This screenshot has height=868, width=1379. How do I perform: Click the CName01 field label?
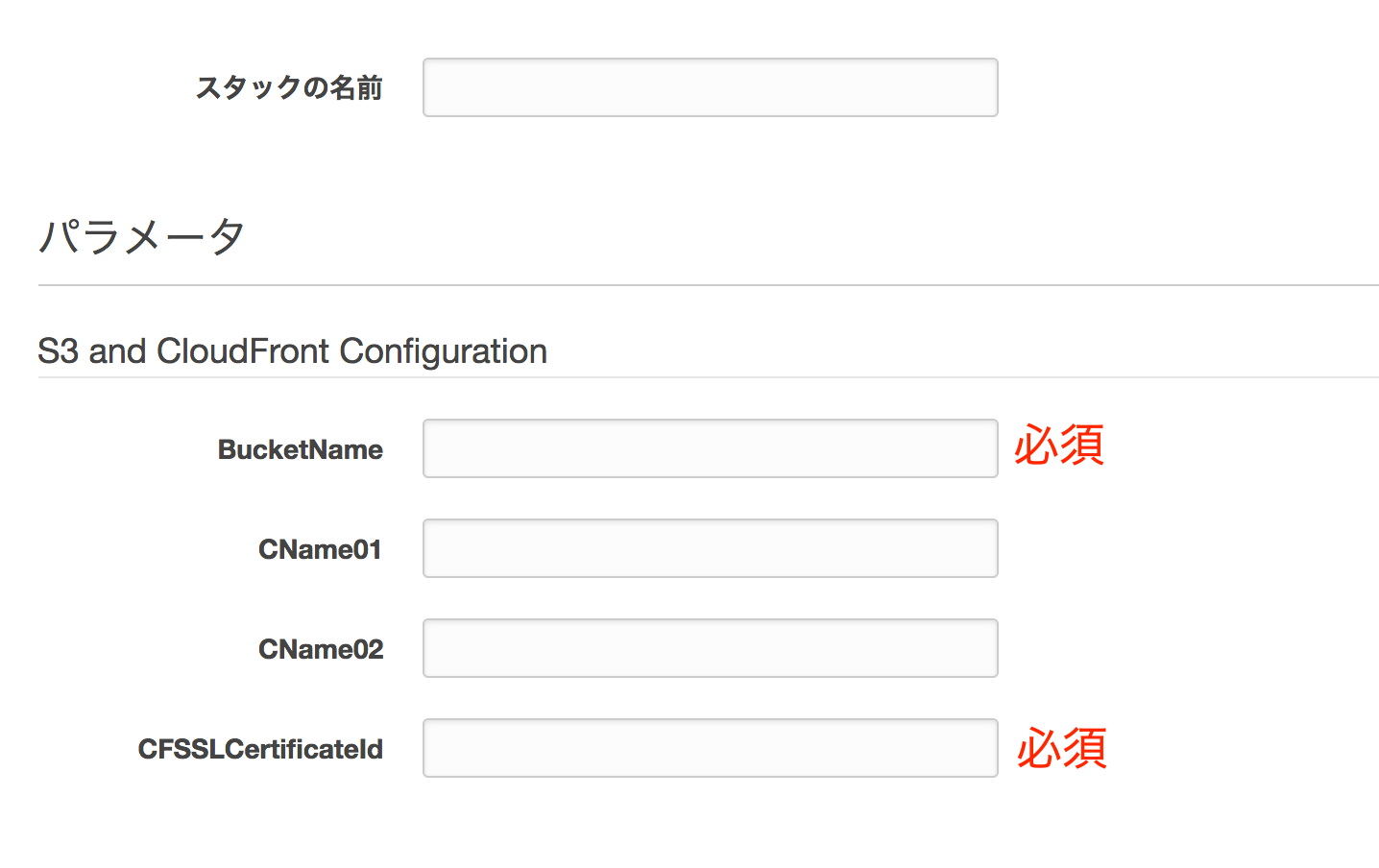click(x=320, y=549)
